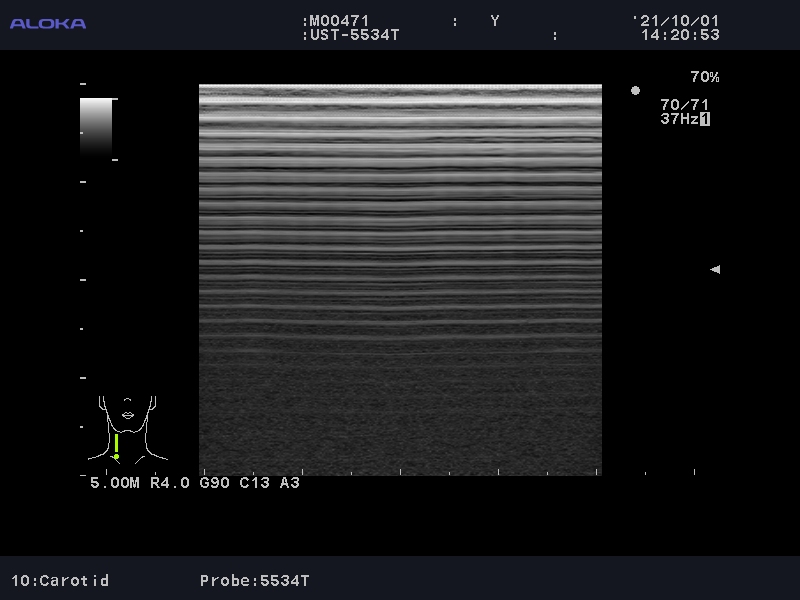Click the grayscale map bar
Image resolution: width=800 pixels, height=600 pixels.
96,125
